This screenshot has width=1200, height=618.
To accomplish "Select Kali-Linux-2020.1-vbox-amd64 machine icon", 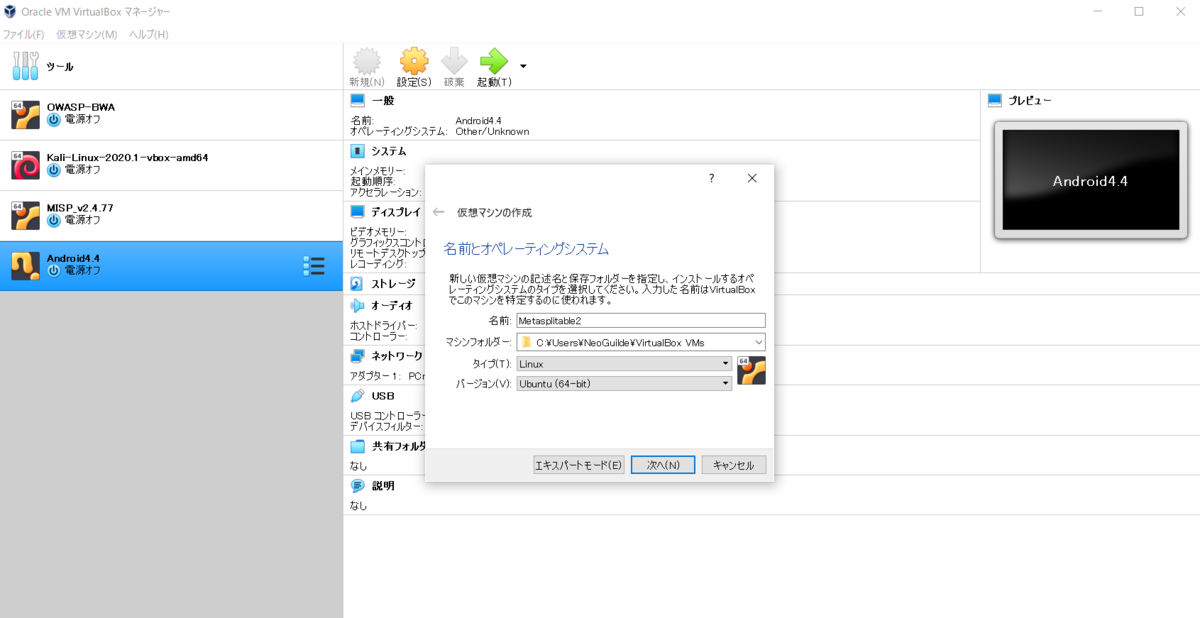I will click(x=25, y=165).
